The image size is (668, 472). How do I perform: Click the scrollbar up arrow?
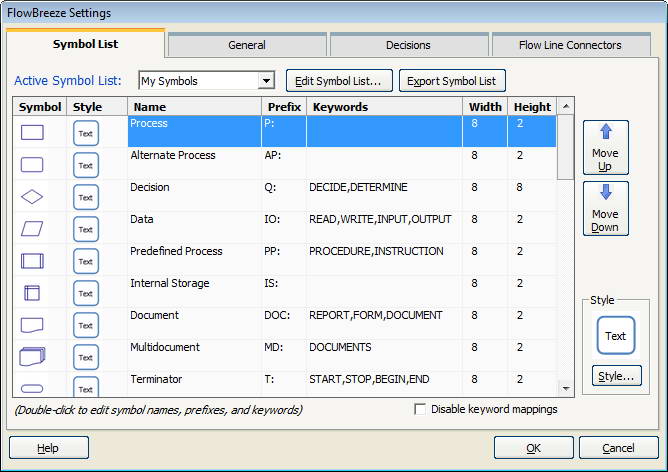[x=566, y=106]
